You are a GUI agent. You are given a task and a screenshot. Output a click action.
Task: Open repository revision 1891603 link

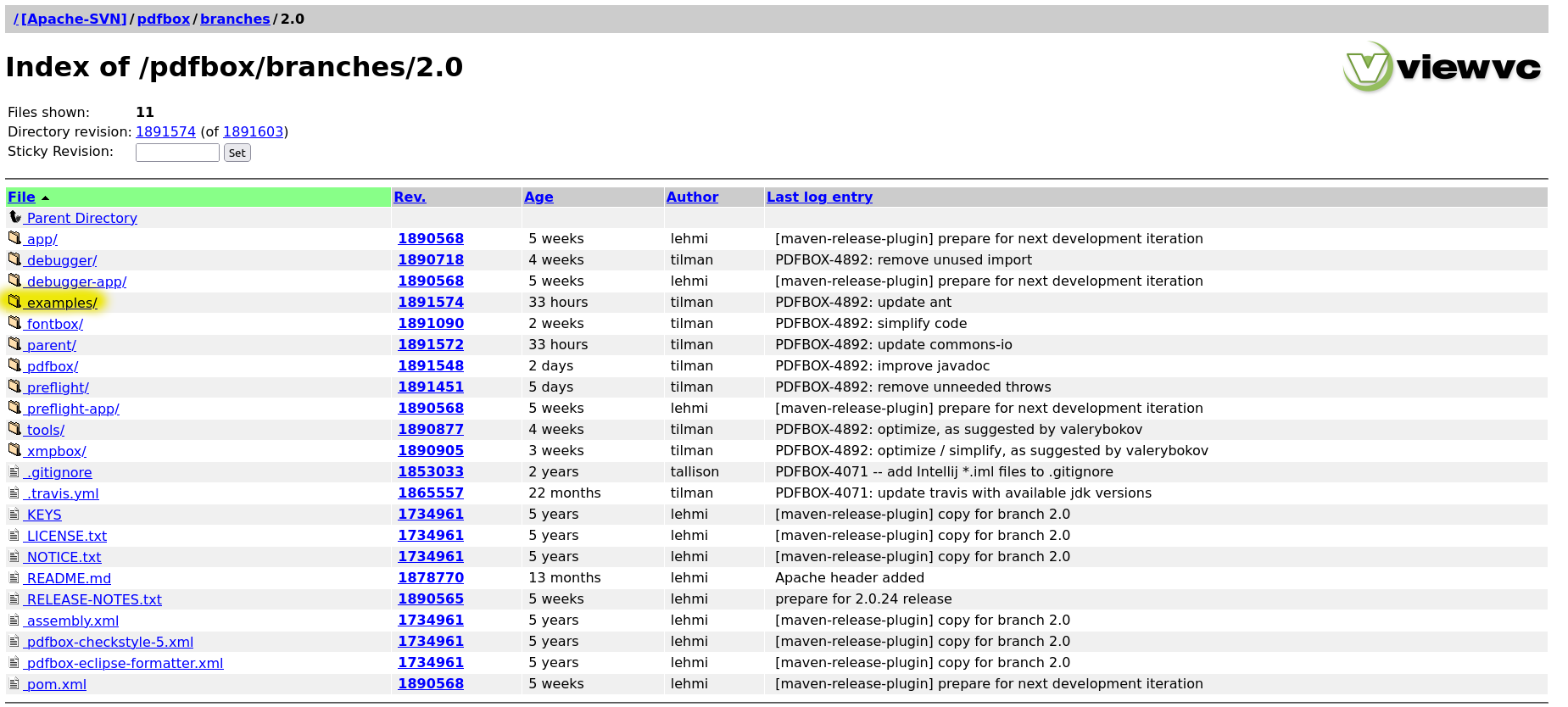click(x=253, y=131)
